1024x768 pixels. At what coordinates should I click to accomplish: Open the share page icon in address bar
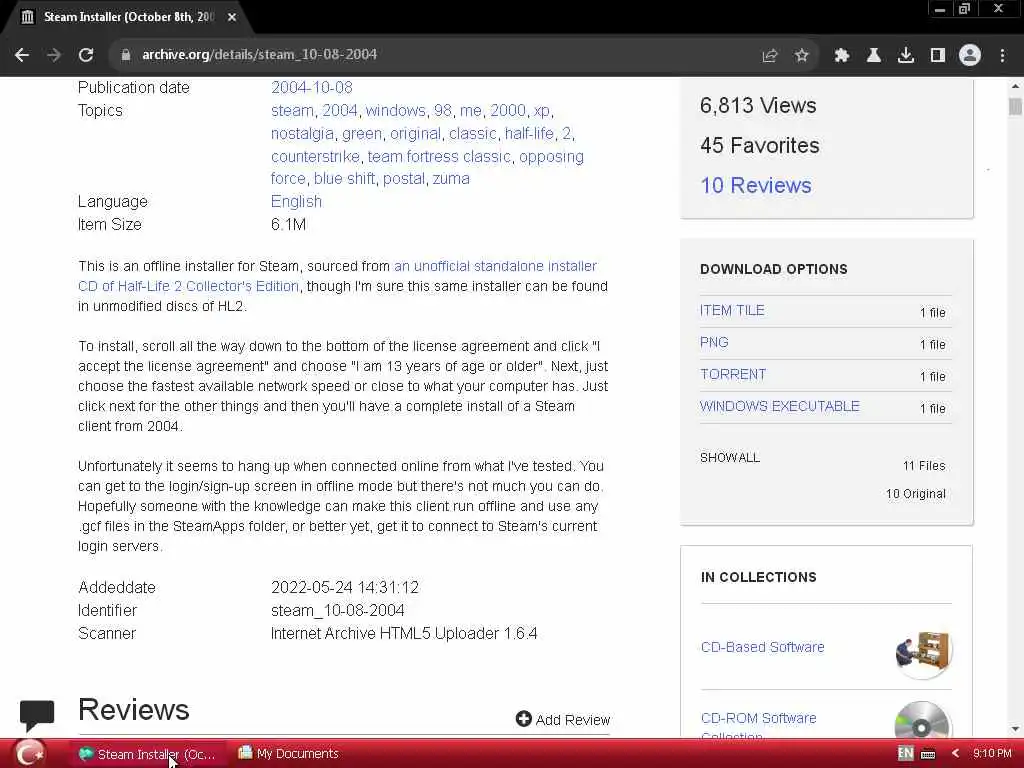(770, 56)
